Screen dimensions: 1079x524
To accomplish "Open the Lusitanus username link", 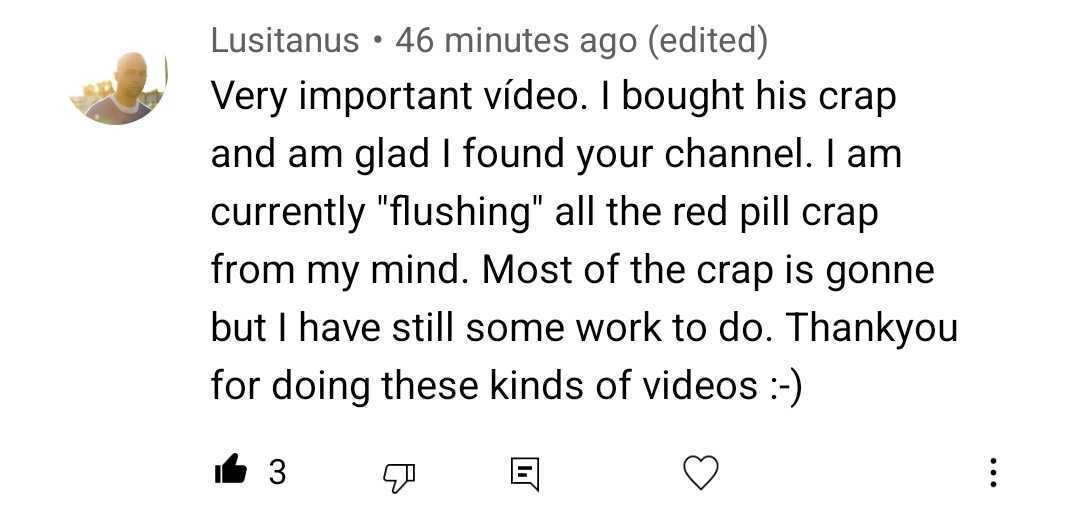I will pyautogui.click(x=285, y=41).
